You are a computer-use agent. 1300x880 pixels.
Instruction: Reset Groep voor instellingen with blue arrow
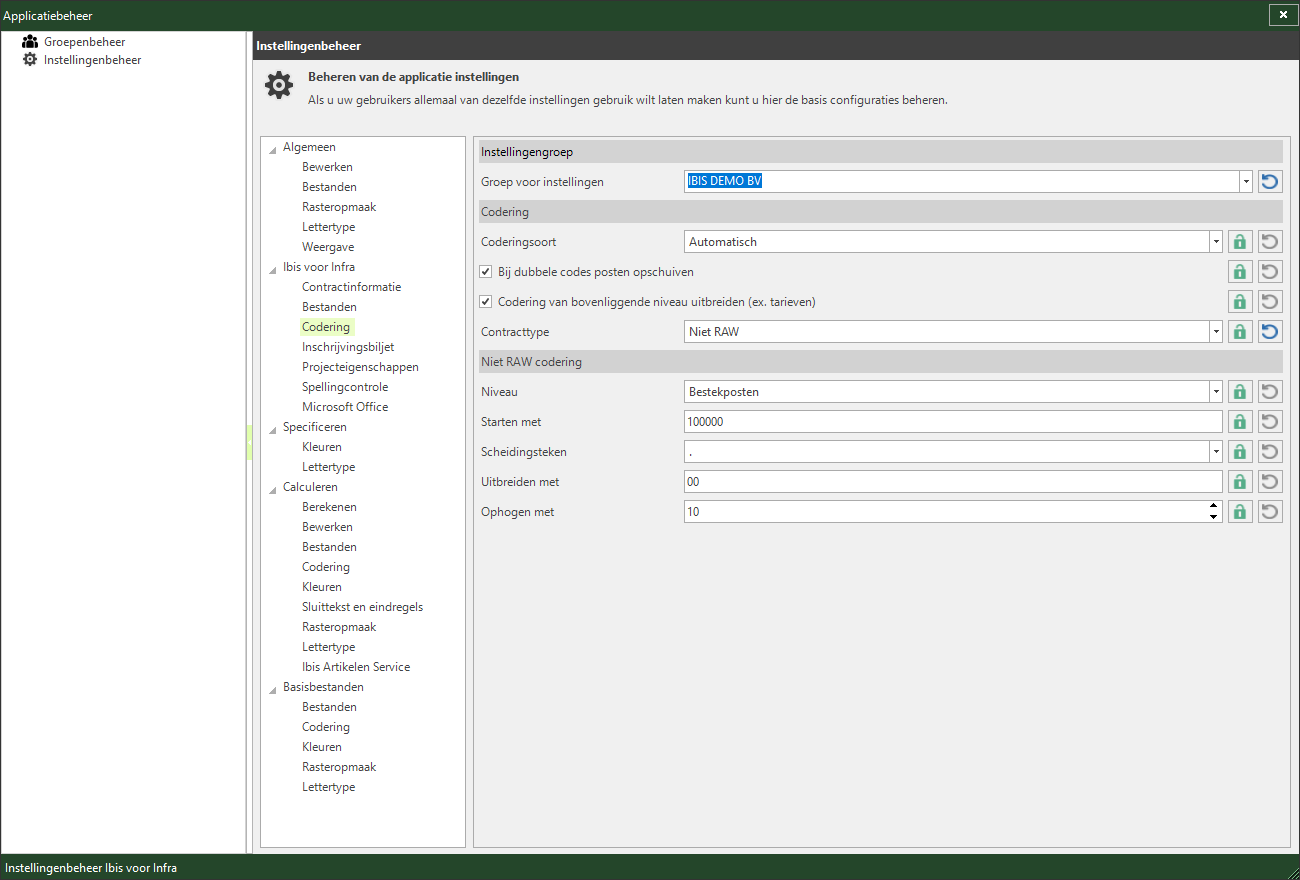pos(1270,182)
